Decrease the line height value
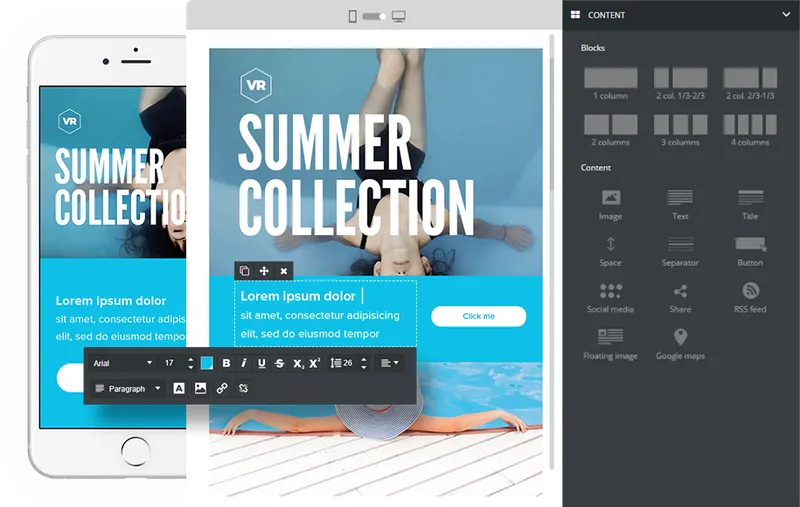Screen dimensions: 800x507 [364, 367]
